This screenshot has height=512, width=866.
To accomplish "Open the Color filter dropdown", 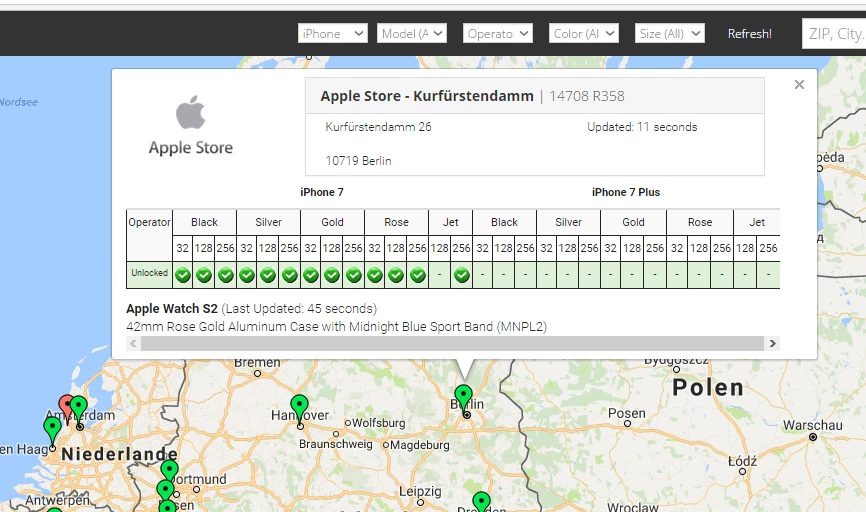I will point(584,34).
